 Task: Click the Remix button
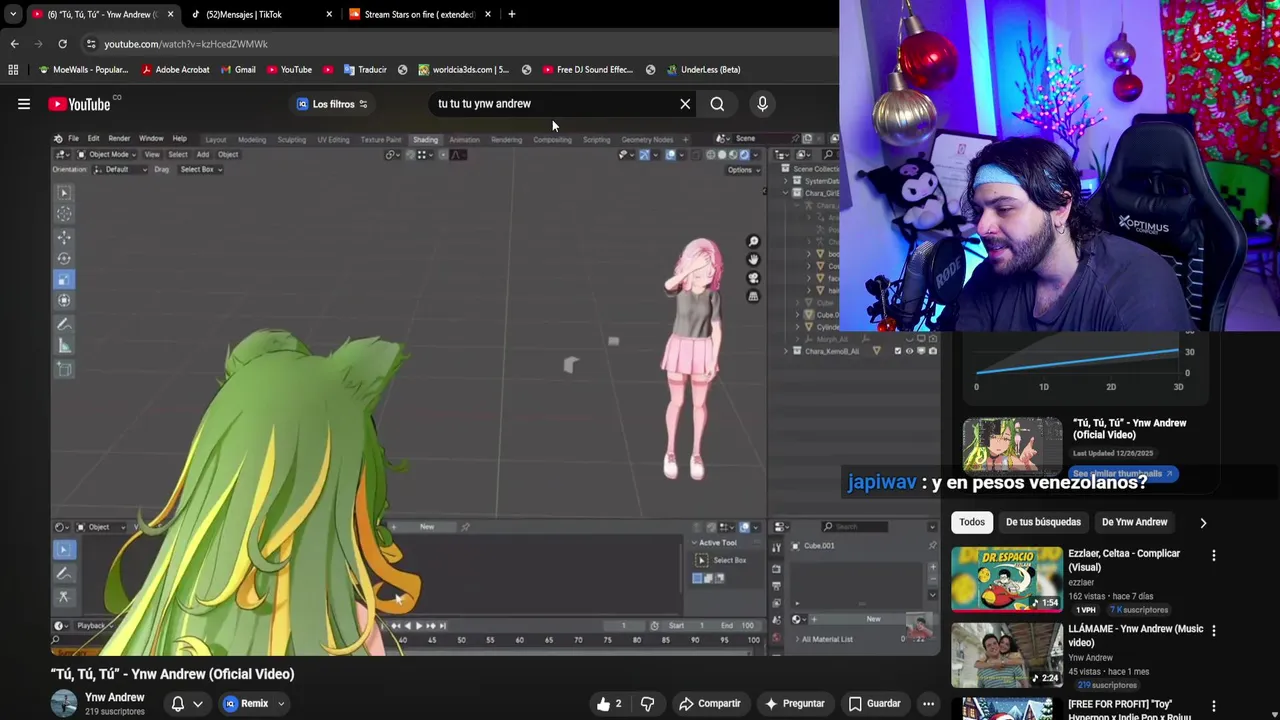246,704
